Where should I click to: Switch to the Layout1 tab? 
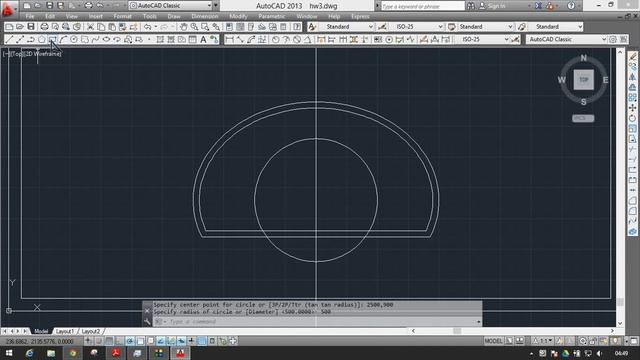64,331
